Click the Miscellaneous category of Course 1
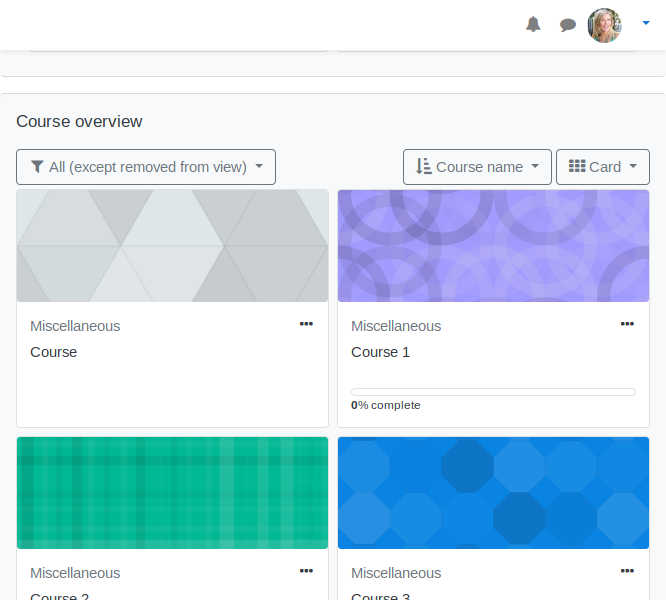Viewport: 666px width, 600px height. click(x=396, y=326)
